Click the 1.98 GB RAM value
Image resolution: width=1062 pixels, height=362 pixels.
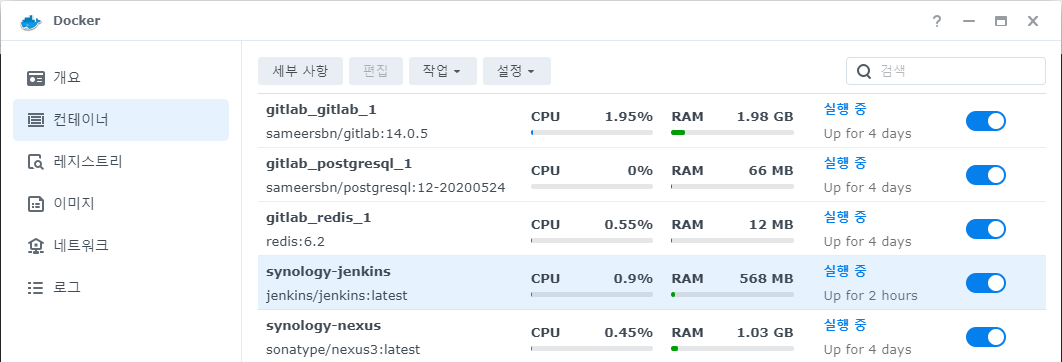[765, 117]
